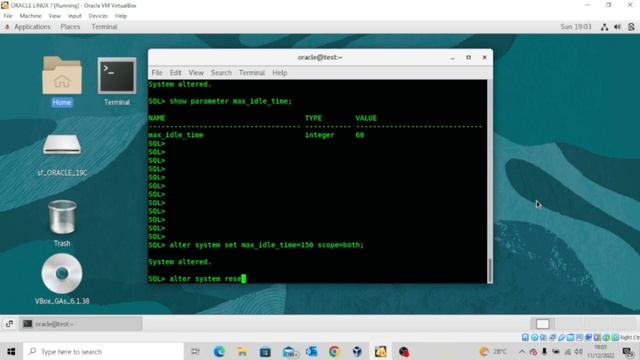Click 'show parameter max_idle_time;' command text
This screenshot has height=360, width=640.
(231, 101)
